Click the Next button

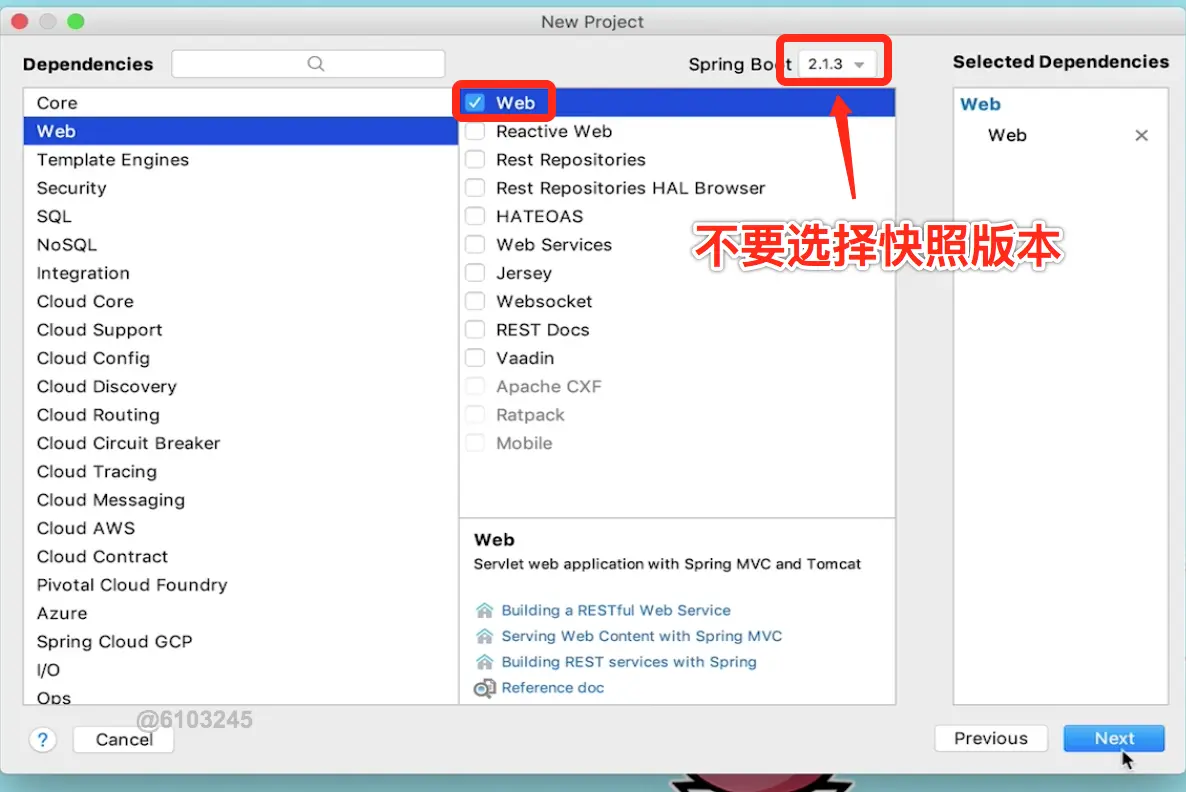click(x=1113, y=738)
